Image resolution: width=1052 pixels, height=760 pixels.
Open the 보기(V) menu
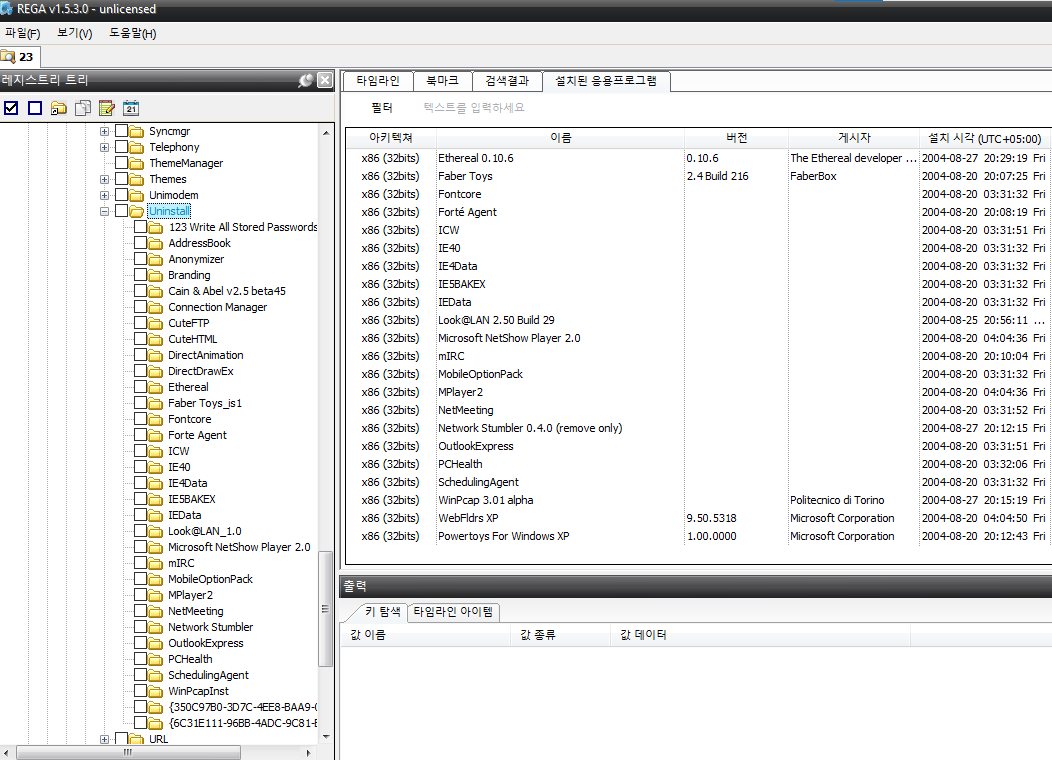(x=74, y=33)
